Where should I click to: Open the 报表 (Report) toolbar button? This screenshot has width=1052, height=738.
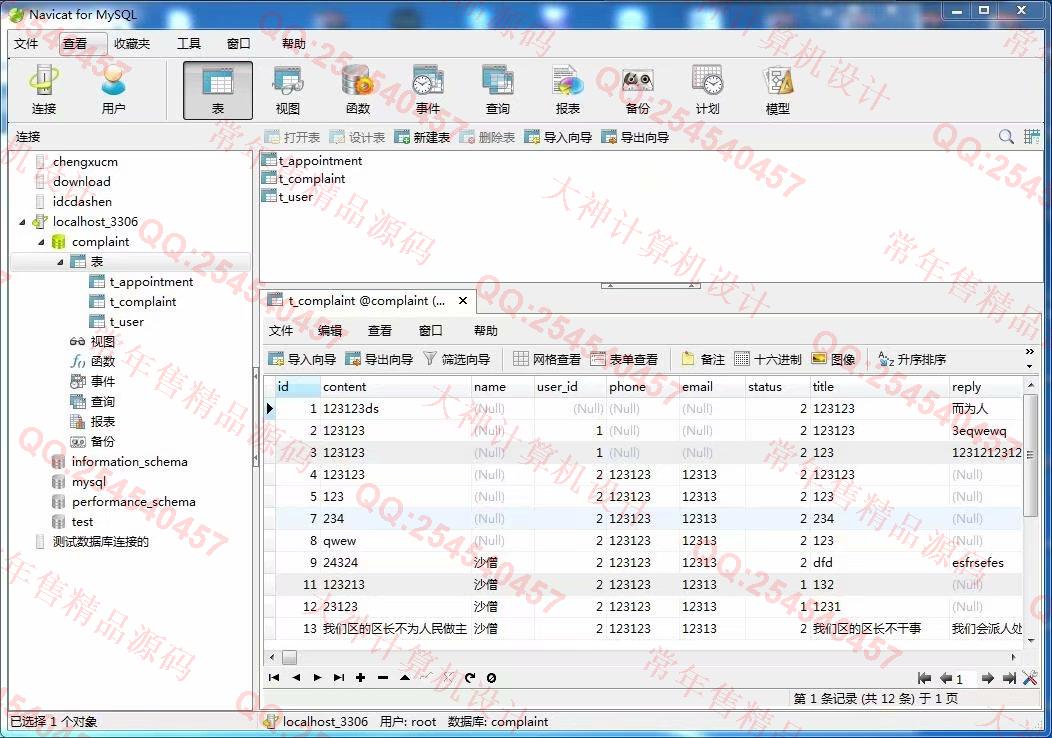coord(568,91)
